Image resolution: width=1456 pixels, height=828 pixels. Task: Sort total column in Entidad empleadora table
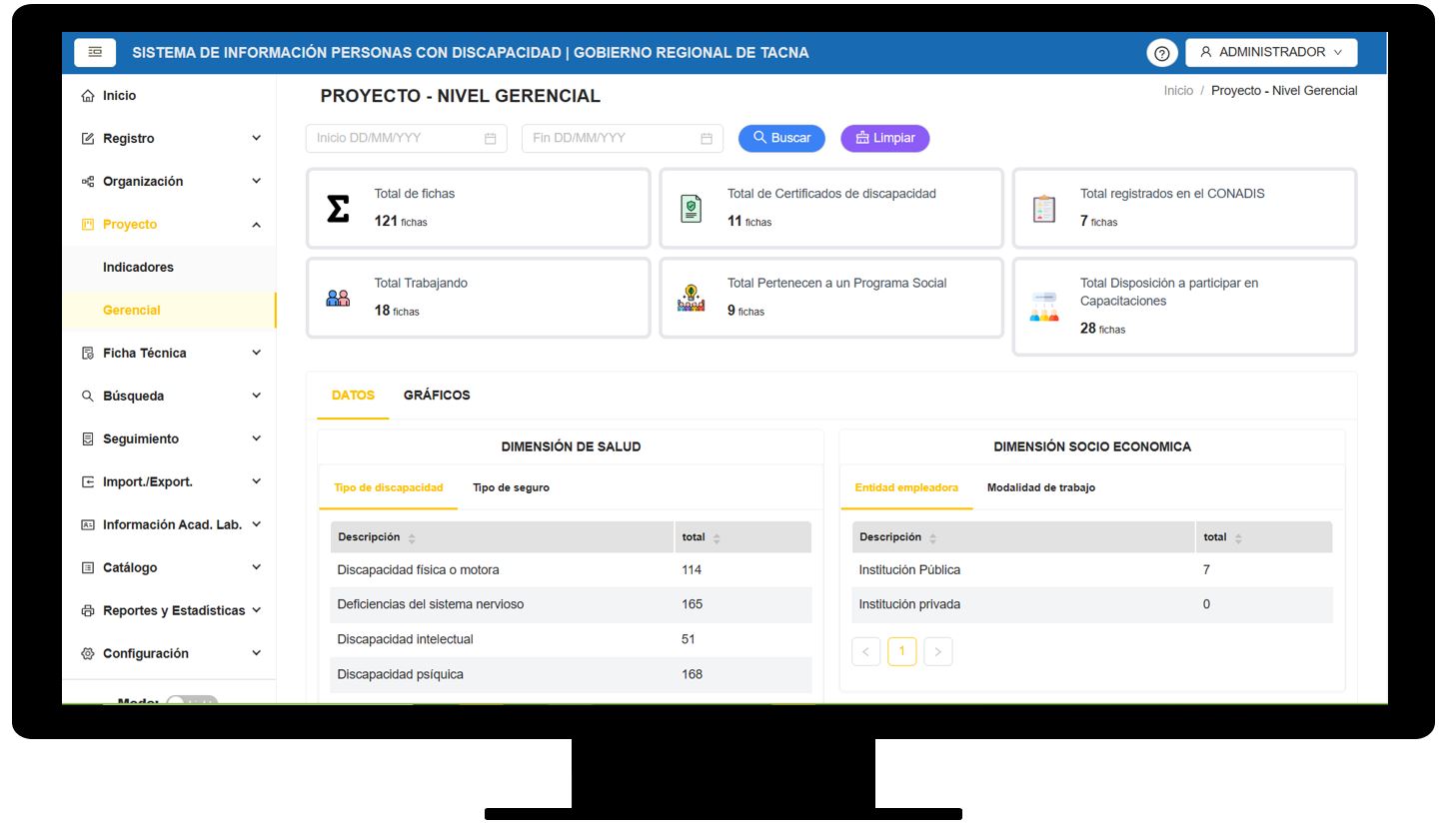pyautogui.click(x=1238, y=538)
